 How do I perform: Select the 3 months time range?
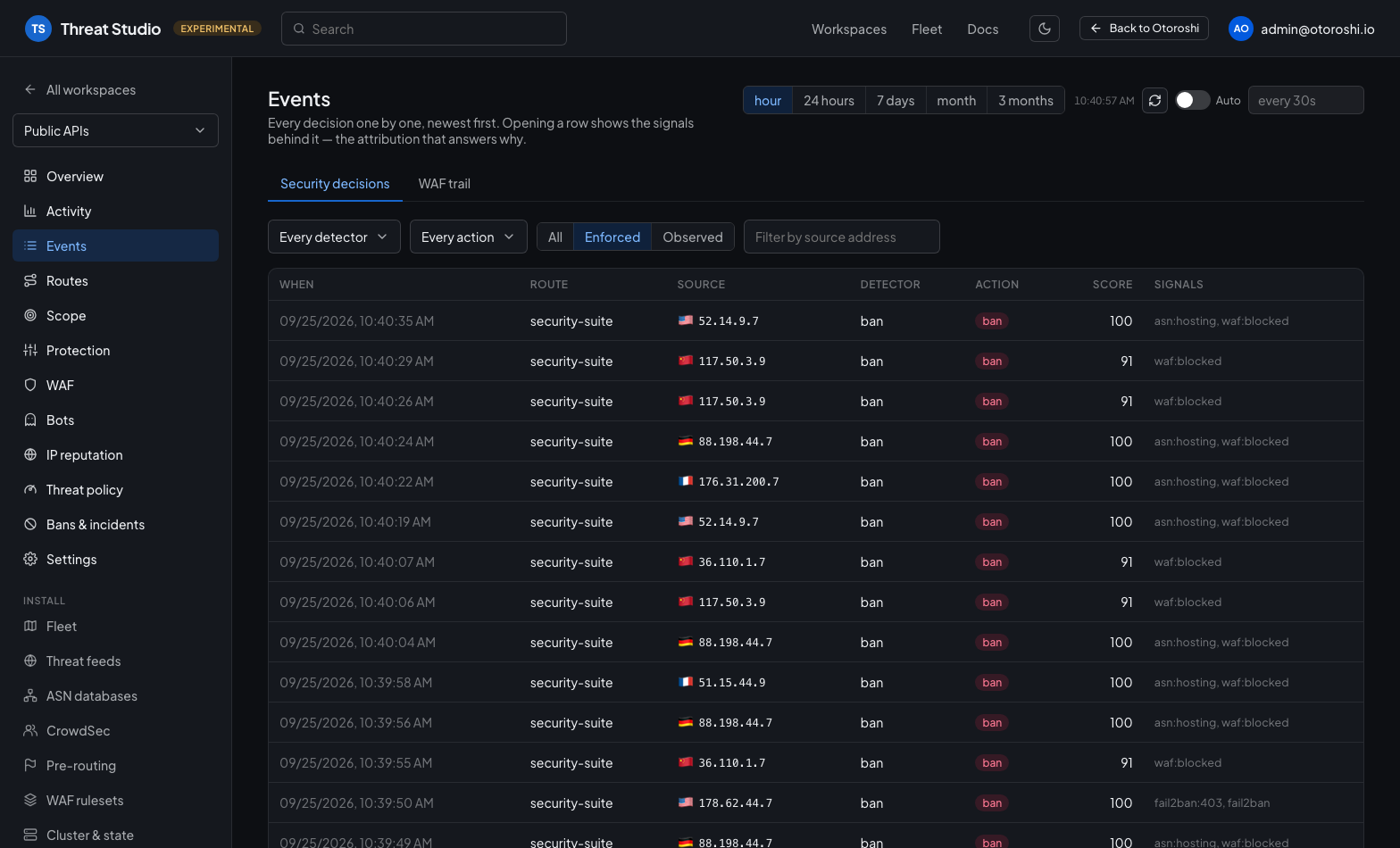click(1026, 100)
